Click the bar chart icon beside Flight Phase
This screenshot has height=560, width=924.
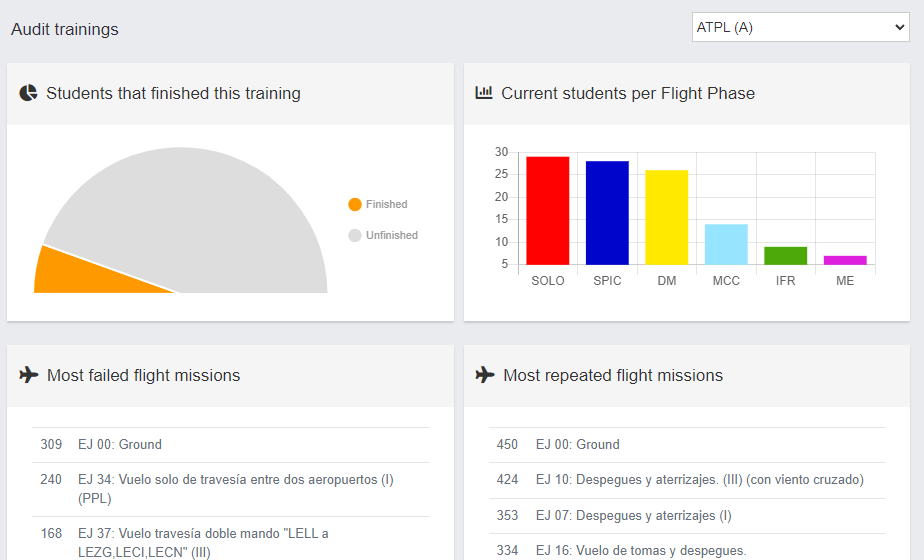point(484,93)
